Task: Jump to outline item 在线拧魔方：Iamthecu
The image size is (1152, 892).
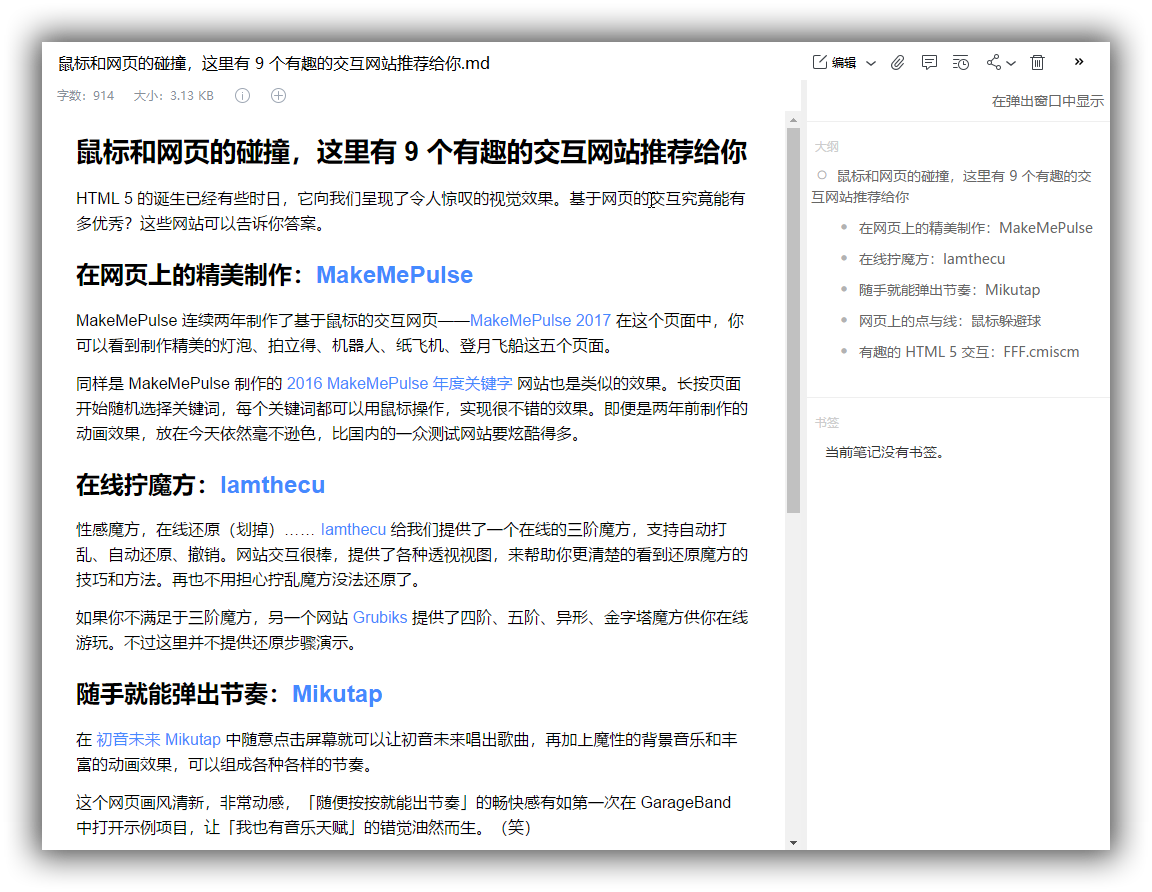Action: tap(931, 259)
